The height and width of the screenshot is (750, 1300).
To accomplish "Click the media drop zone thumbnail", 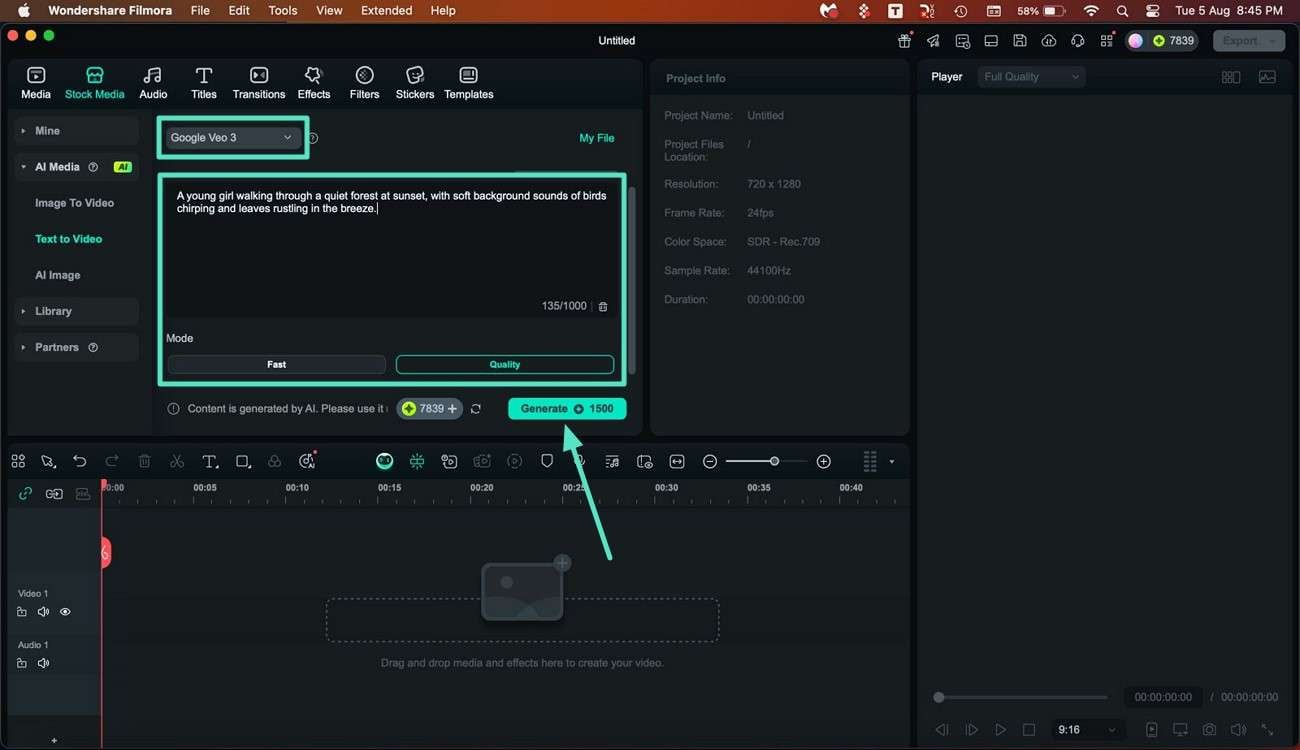I will (x=522, y=592).
